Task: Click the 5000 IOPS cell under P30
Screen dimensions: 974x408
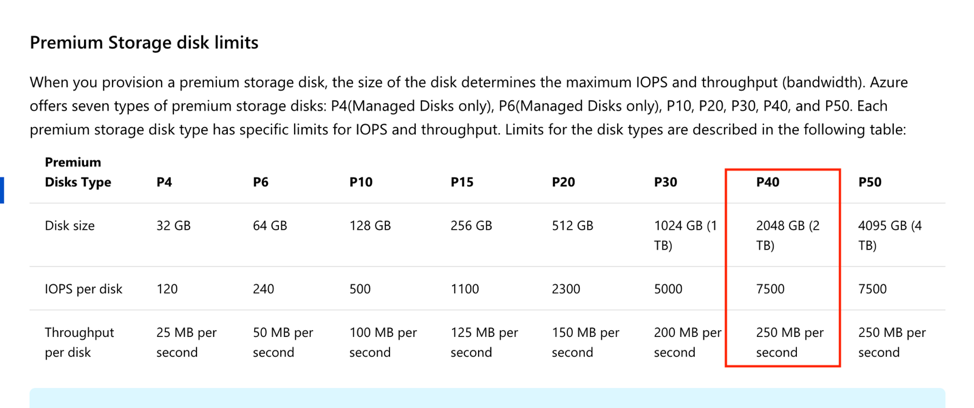Action: click(668, 289)
